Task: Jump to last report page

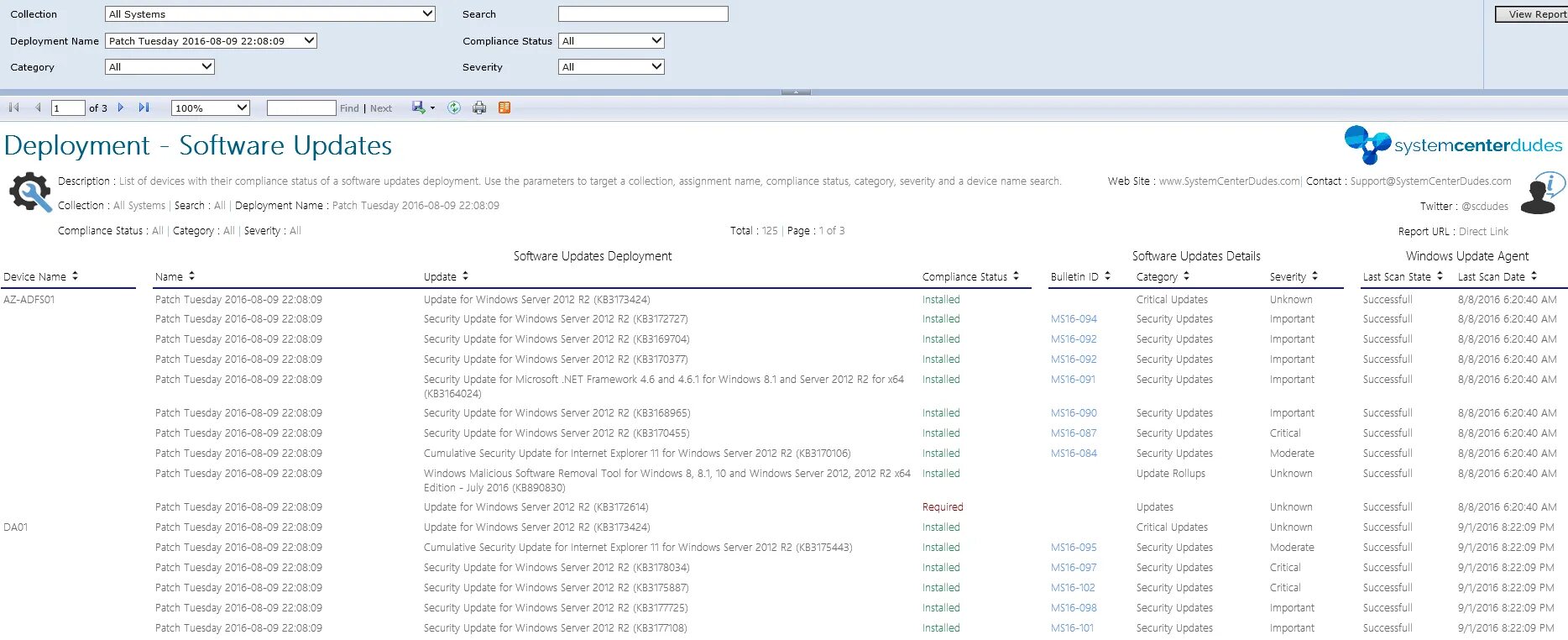Action: 144,108
